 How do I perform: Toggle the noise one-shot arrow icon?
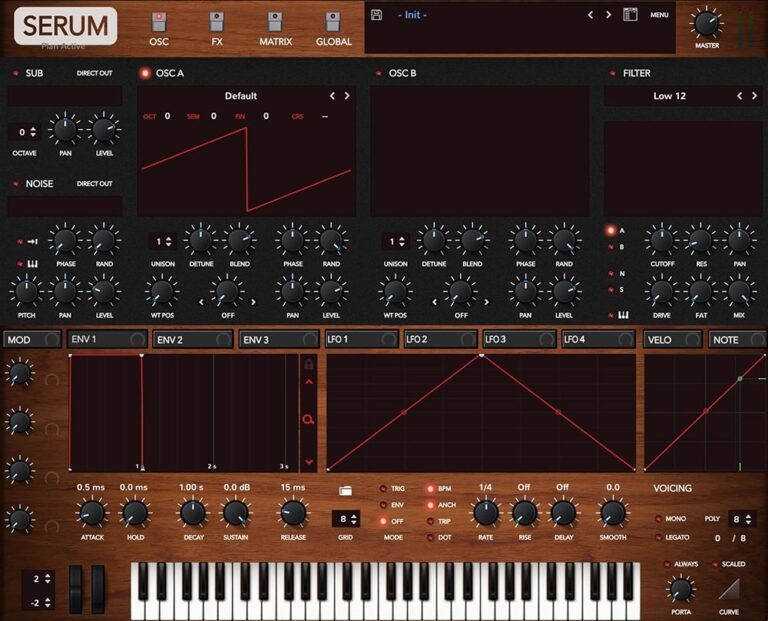point(32,241)
